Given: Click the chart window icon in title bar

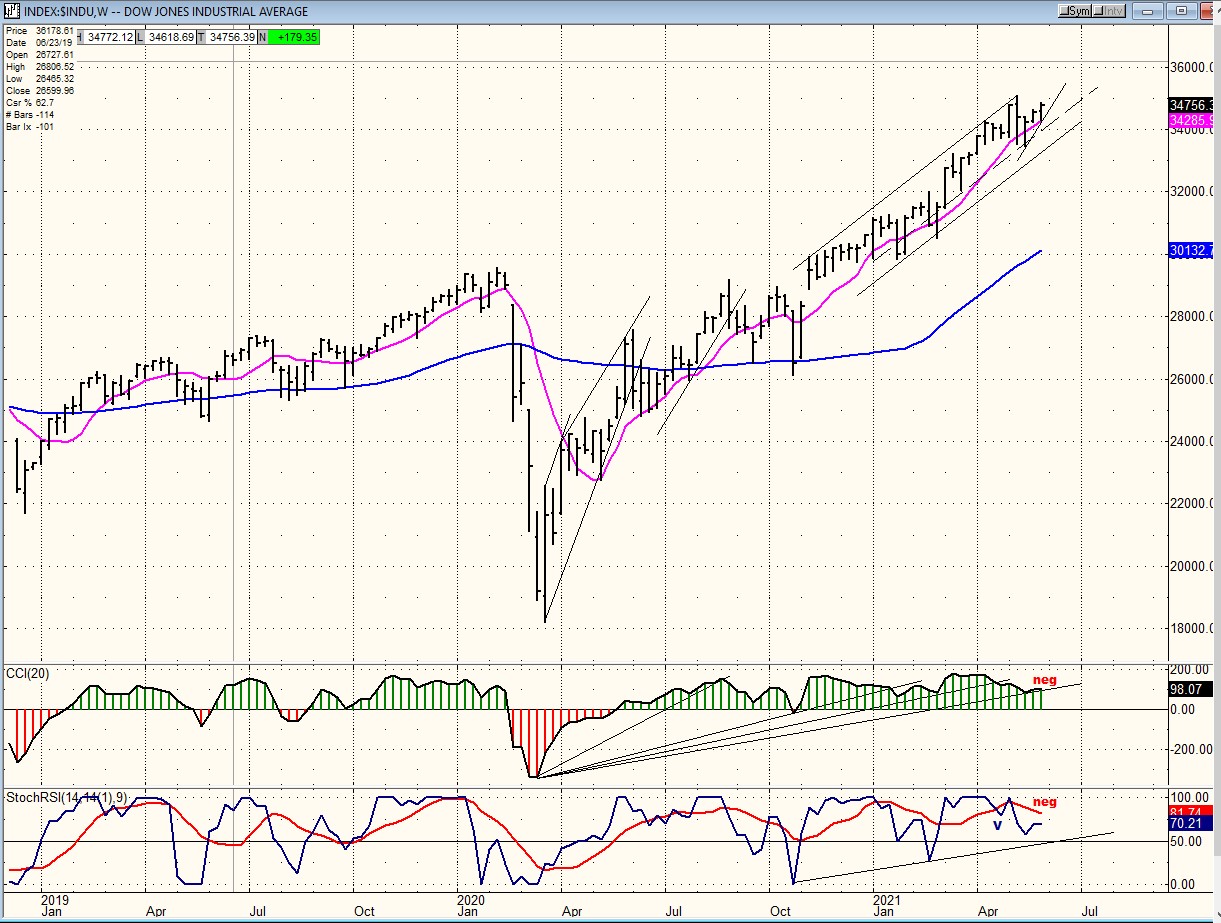Looking at the screenshot, I should pyautogui.click(x=10, y=11).
